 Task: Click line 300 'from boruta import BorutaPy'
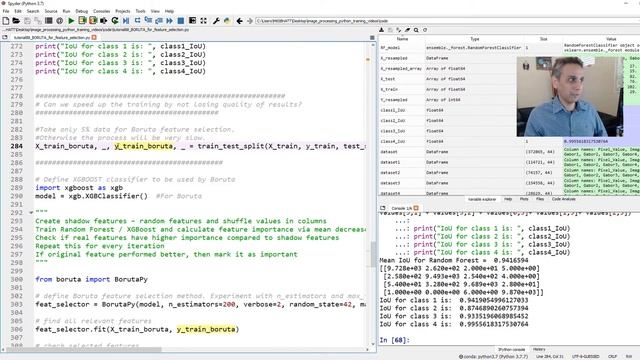coord(91,279)
